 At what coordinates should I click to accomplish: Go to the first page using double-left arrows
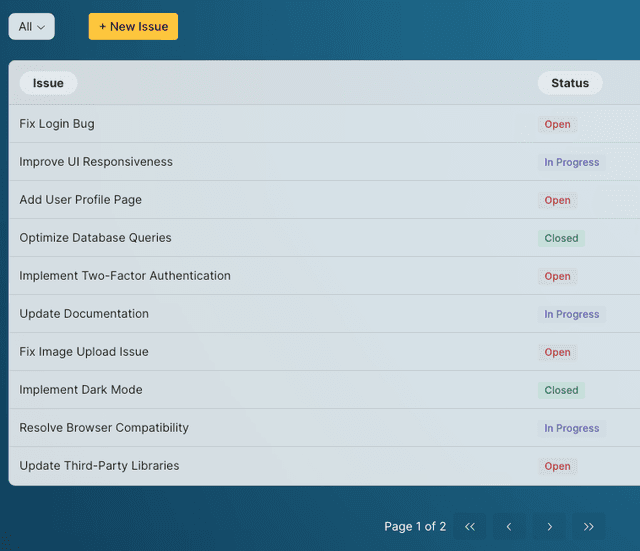470,527
